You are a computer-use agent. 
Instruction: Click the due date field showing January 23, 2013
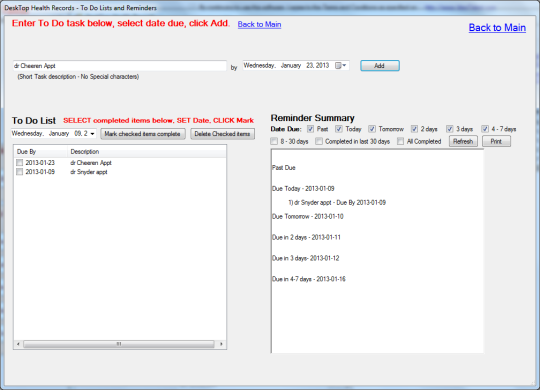[x=296, y=65]
